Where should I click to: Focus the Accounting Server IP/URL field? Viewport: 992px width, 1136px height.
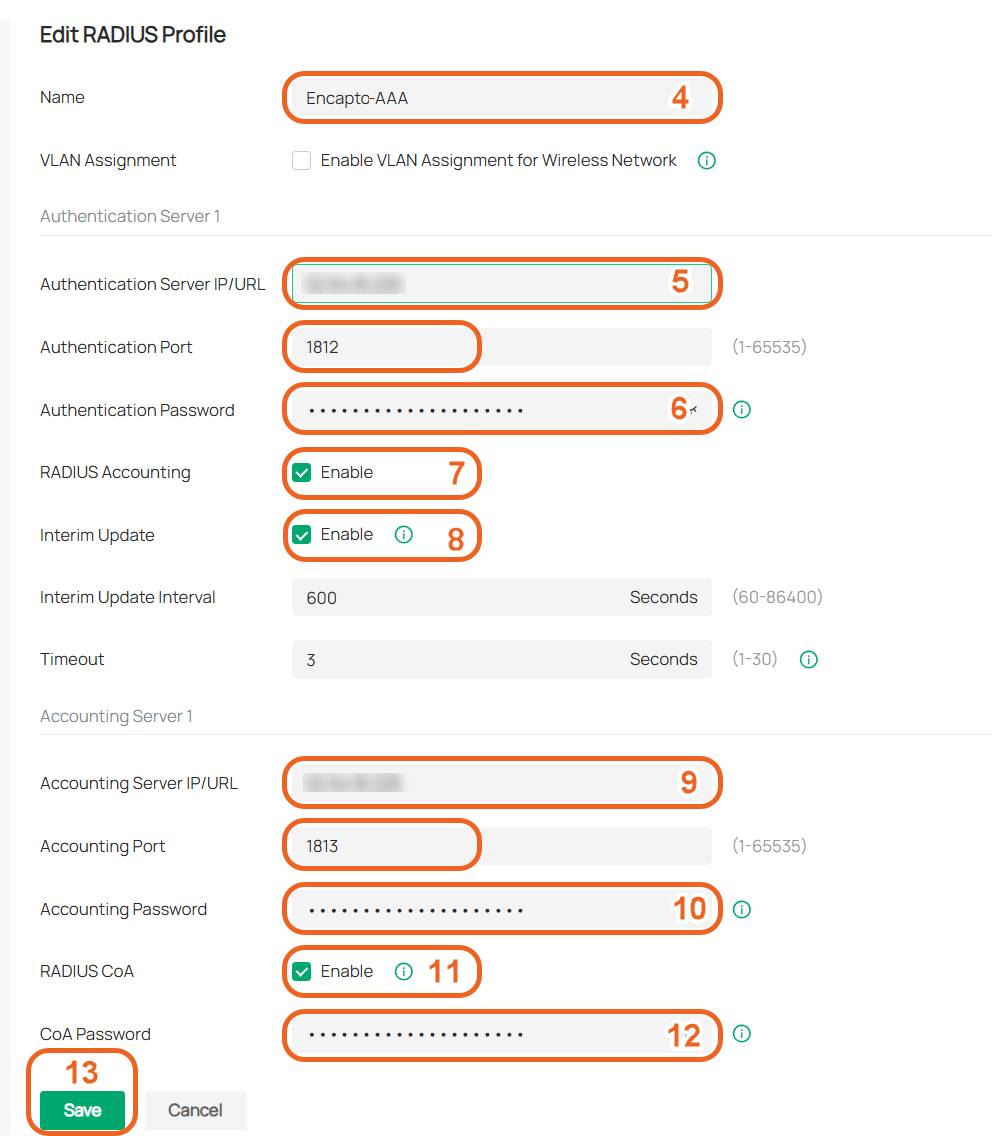(x=501, y=783)
